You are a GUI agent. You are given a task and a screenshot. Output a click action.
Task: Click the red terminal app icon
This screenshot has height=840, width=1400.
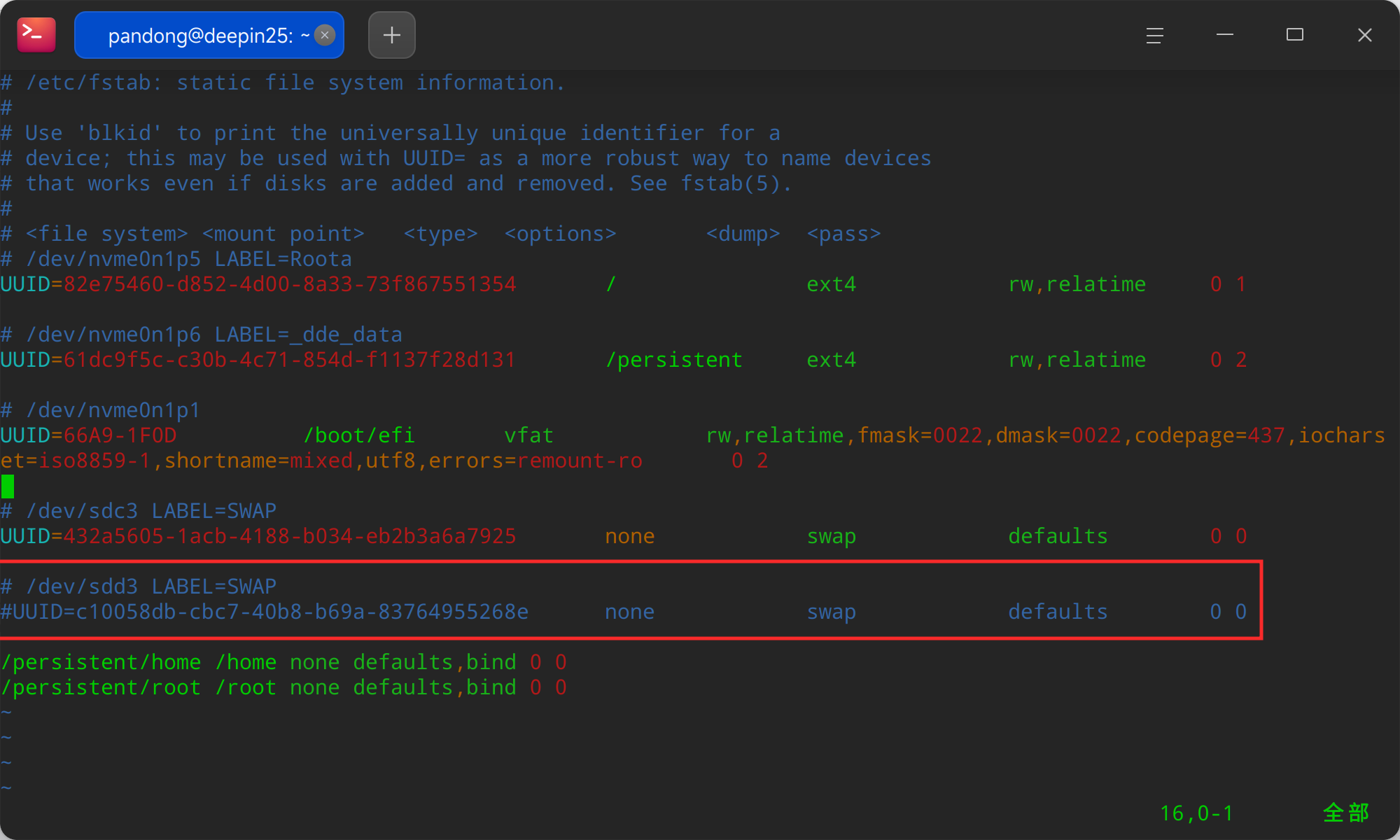(x=36, y=35)
